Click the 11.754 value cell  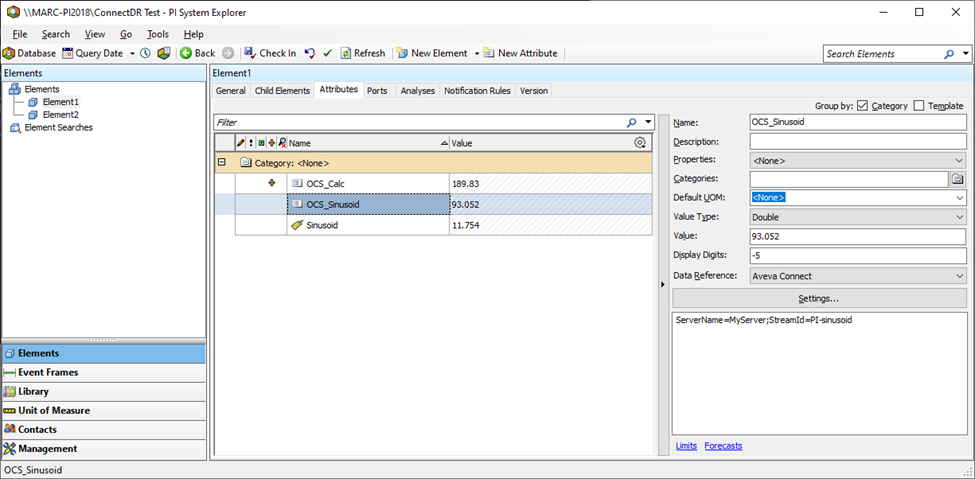pos(550,225)
